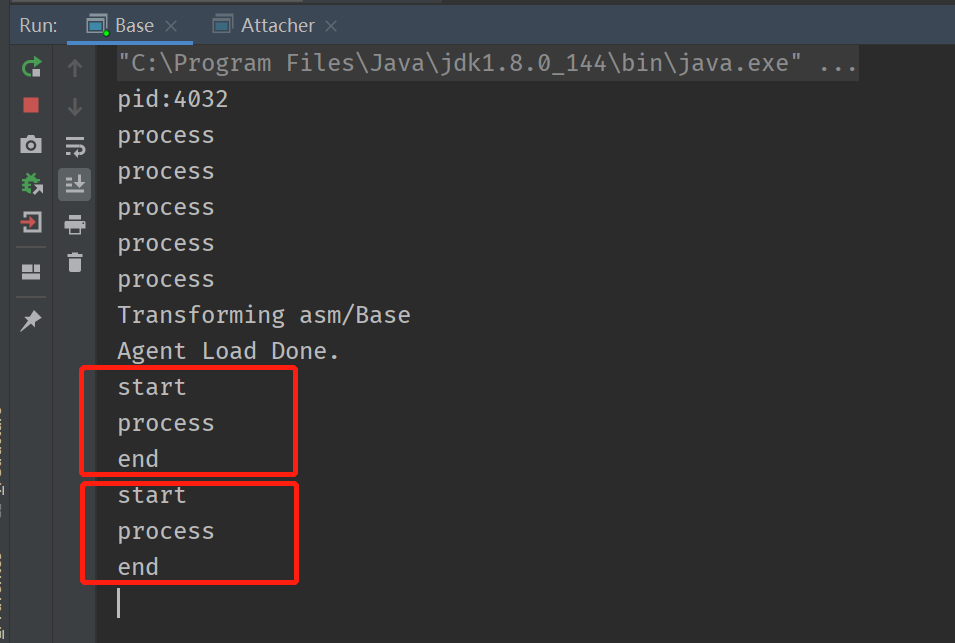Clear console with the trash icon
This screenshot has height=643, width=955.
click(75, 262)
